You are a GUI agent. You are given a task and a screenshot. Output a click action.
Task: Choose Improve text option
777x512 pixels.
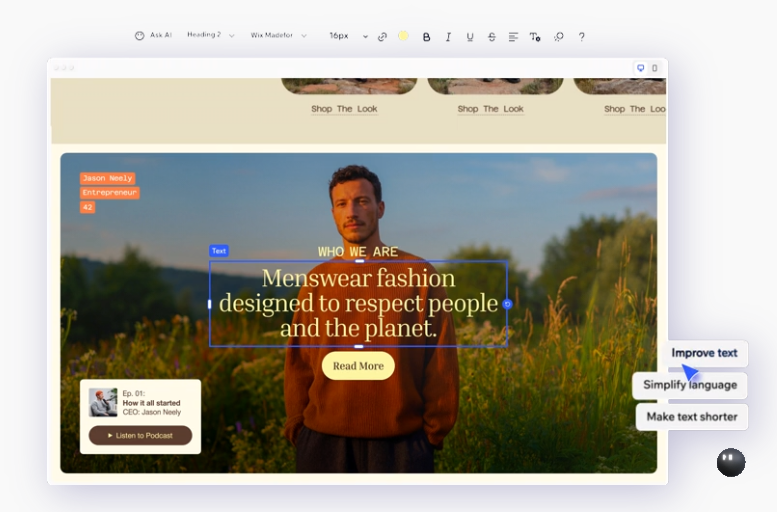tap(704, 353)
